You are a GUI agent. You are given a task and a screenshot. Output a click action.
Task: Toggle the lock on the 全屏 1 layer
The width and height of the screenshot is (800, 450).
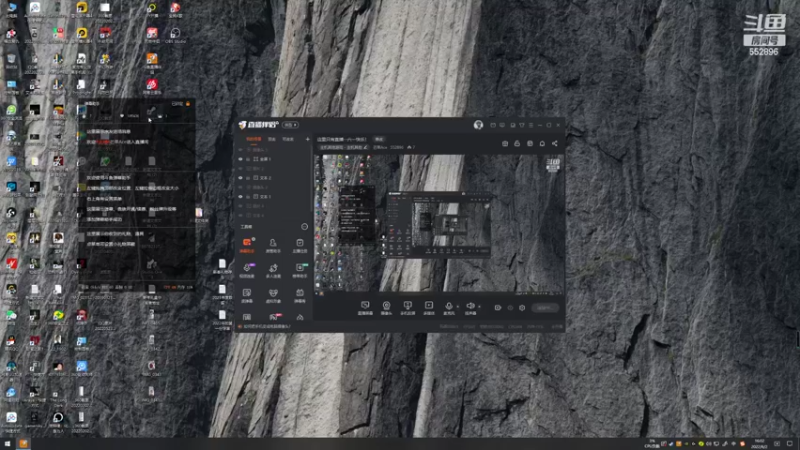(x=248, y=159)
